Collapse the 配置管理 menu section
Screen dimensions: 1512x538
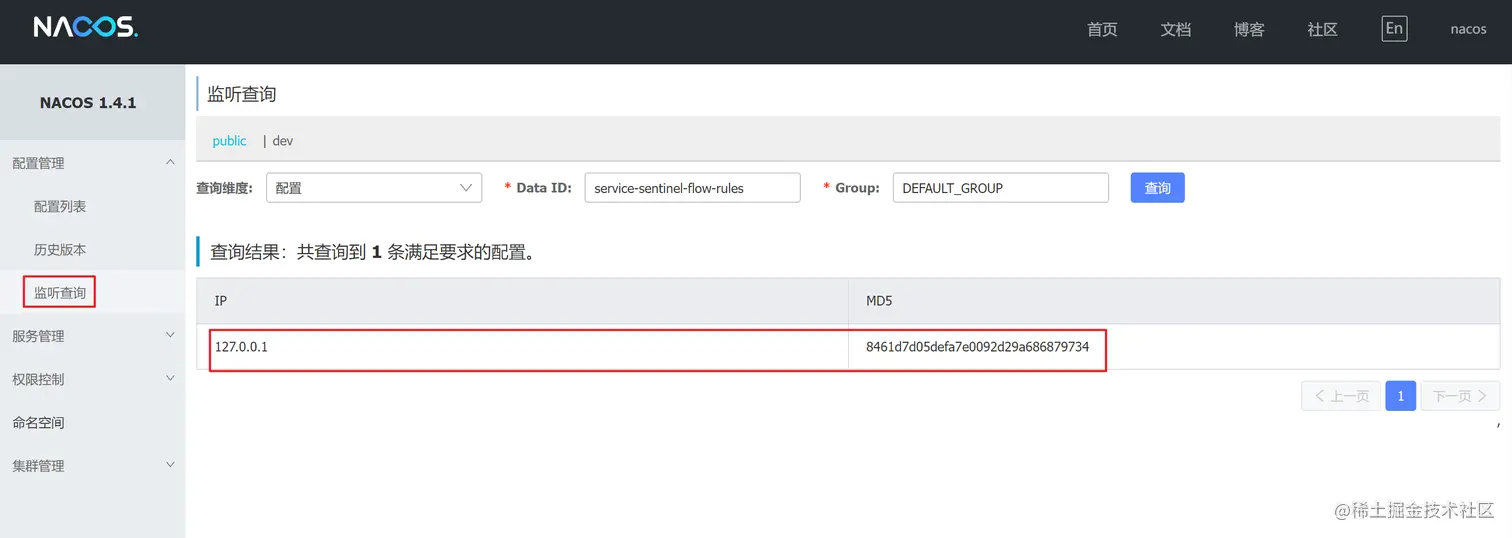click(x=93, y=163)
